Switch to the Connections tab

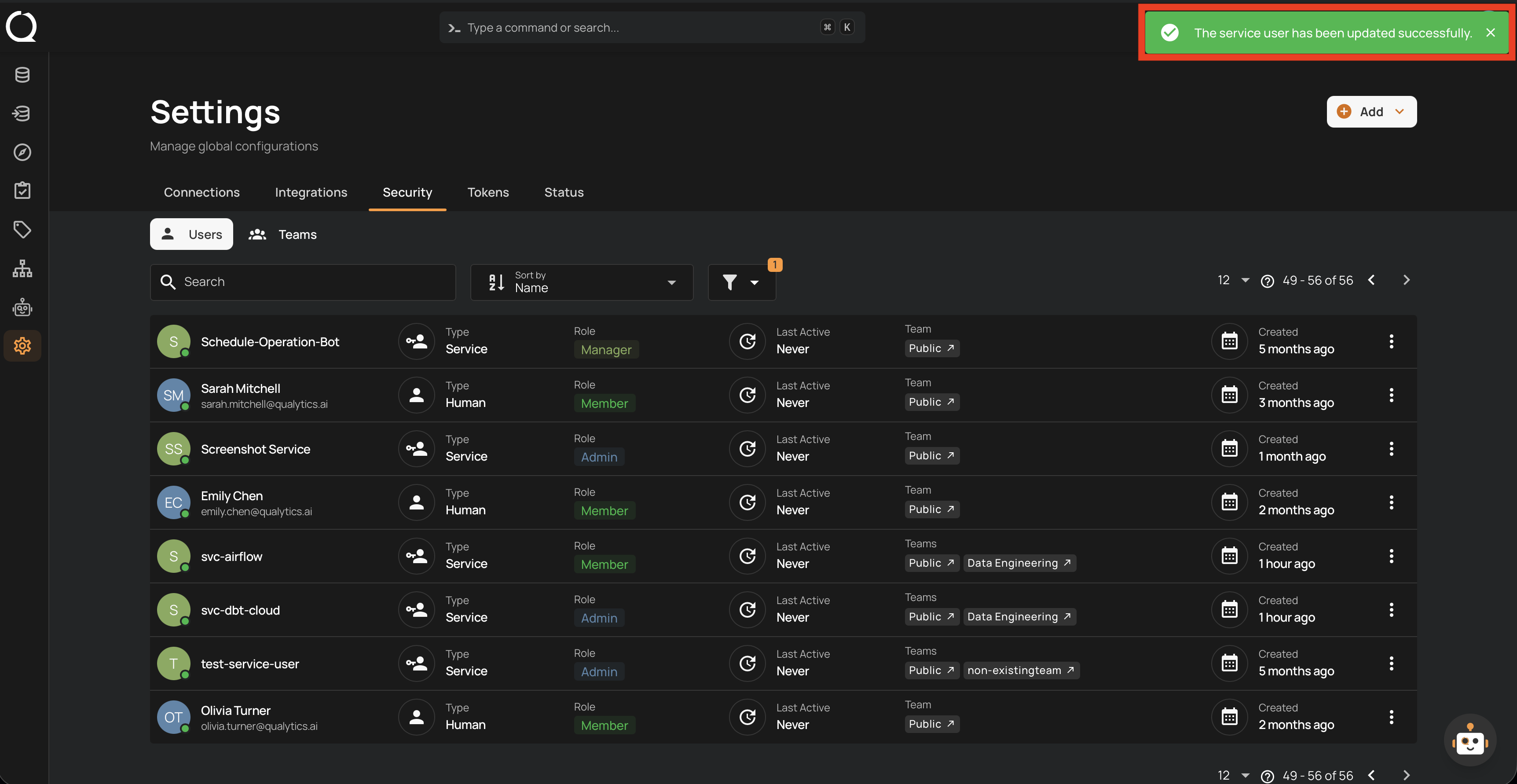tap(202, 193)
